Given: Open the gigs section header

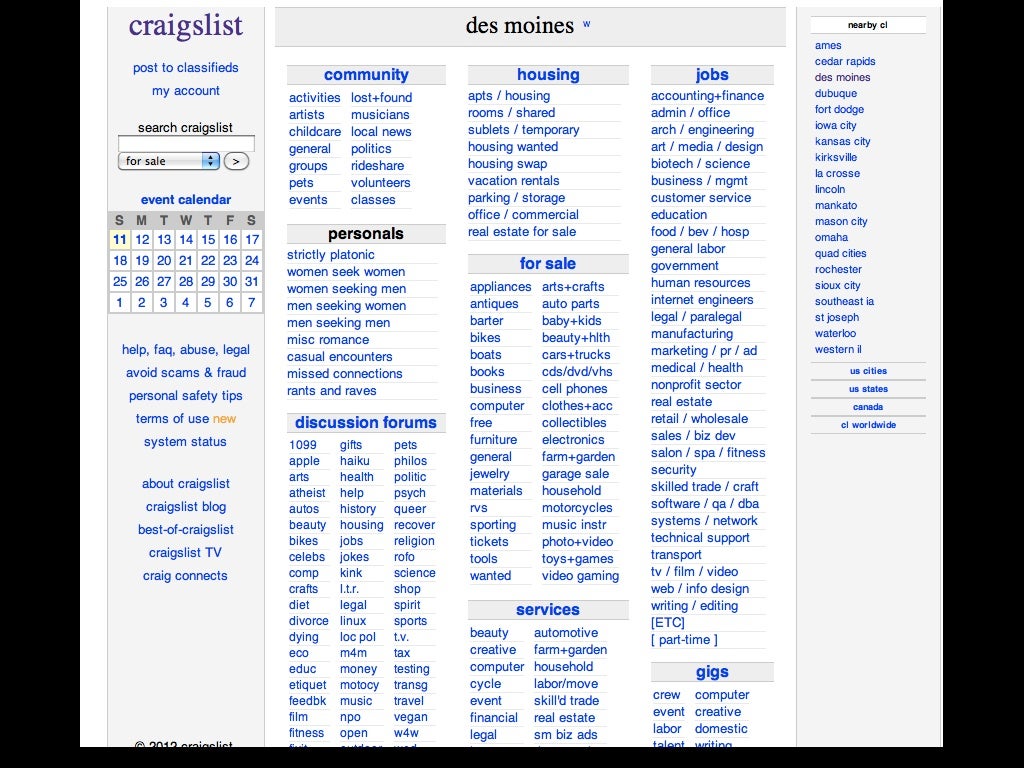Looking at the screenshot, I should 712,672.
